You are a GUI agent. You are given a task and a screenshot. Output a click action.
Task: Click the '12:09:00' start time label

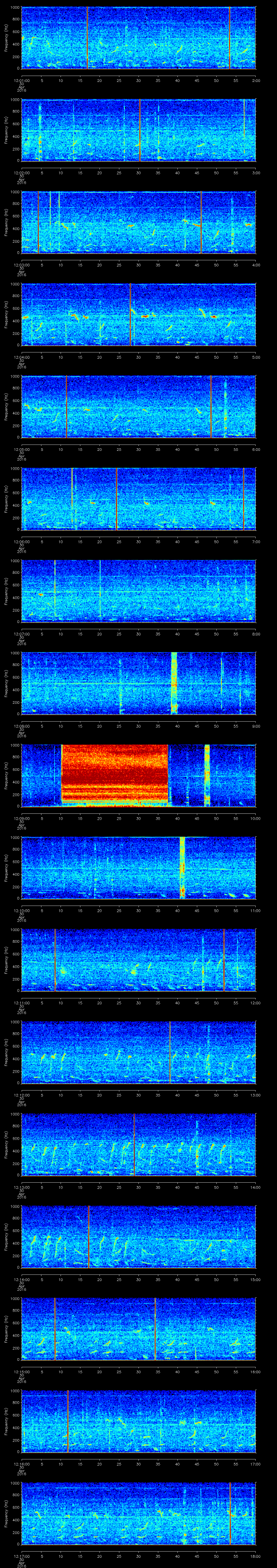coord(21,818)
